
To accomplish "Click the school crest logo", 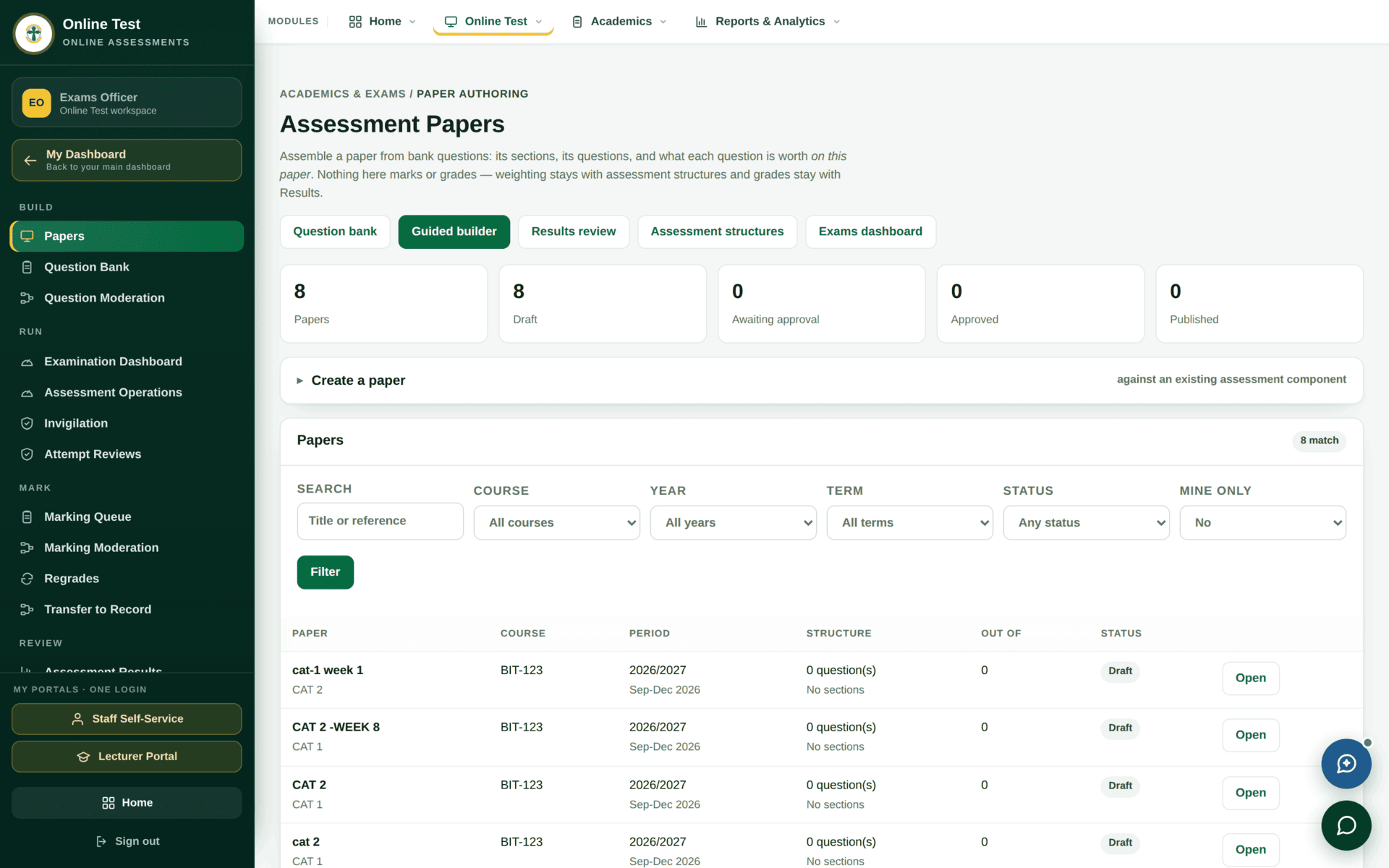I will coord(34,33).
